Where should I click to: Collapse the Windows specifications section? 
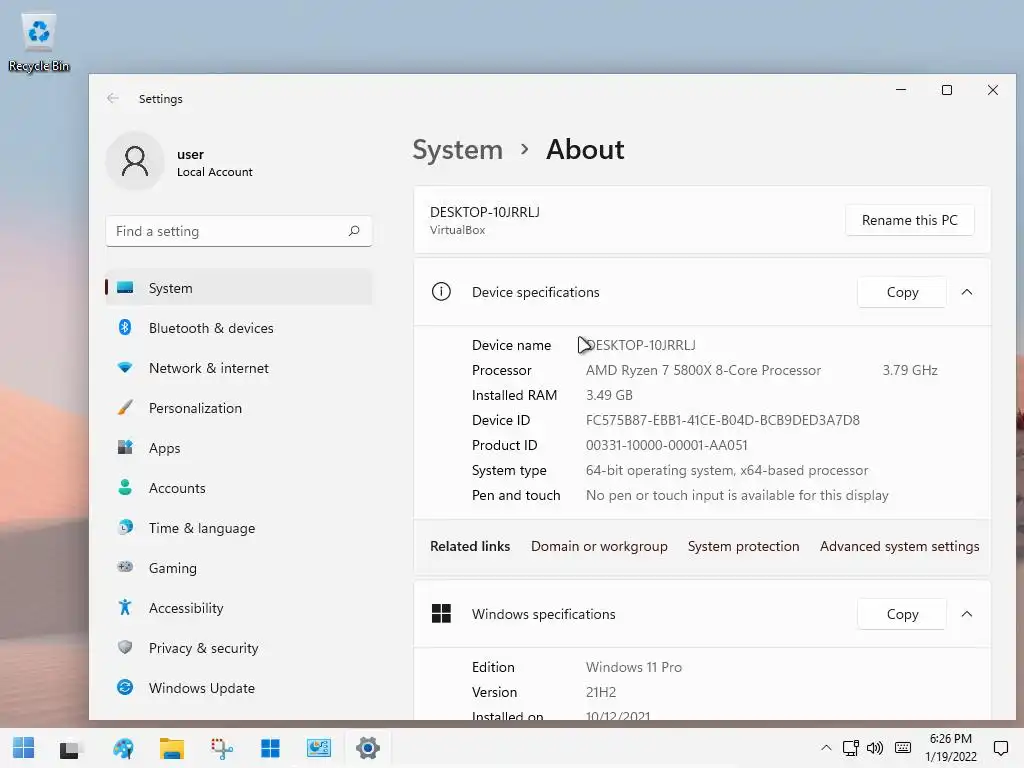pyautogui.click(x=967, y=614)
